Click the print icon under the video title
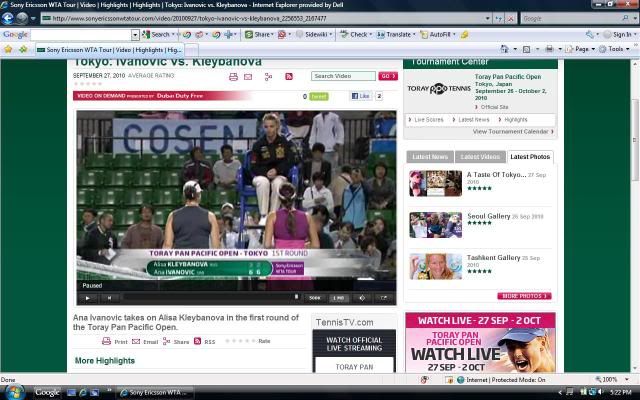The image size is (640, 400). 233,77
